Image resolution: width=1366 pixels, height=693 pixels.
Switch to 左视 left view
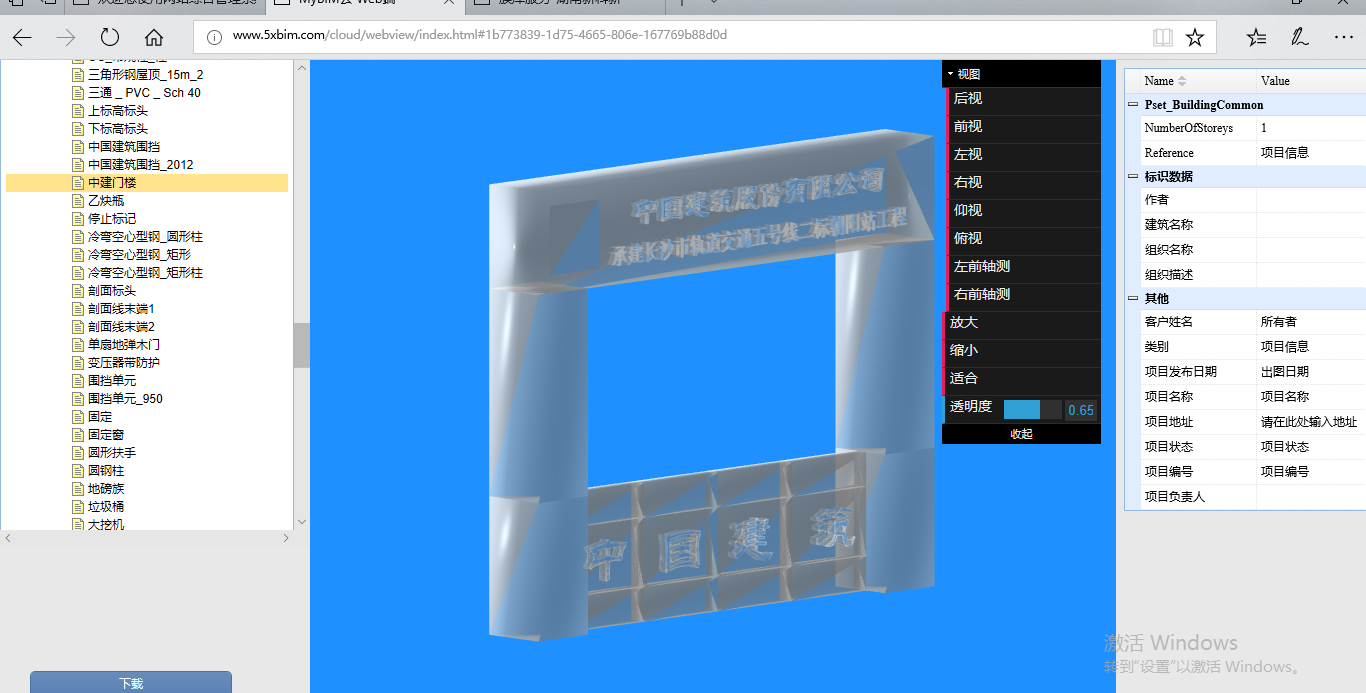[1022, 155]
